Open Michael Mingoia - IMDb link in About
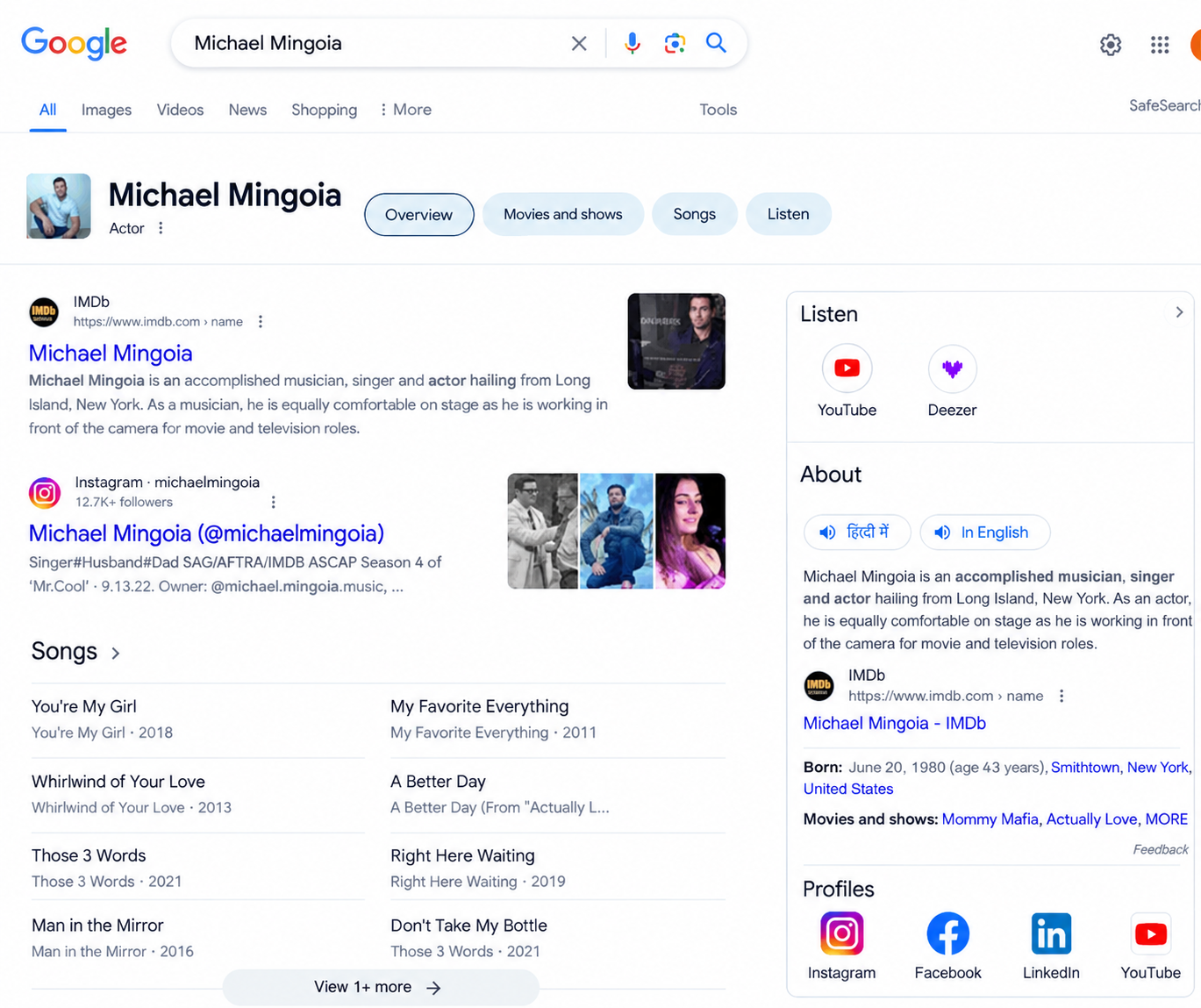Viewport: 1201px width, 1008px height. (x=894, y=723)
